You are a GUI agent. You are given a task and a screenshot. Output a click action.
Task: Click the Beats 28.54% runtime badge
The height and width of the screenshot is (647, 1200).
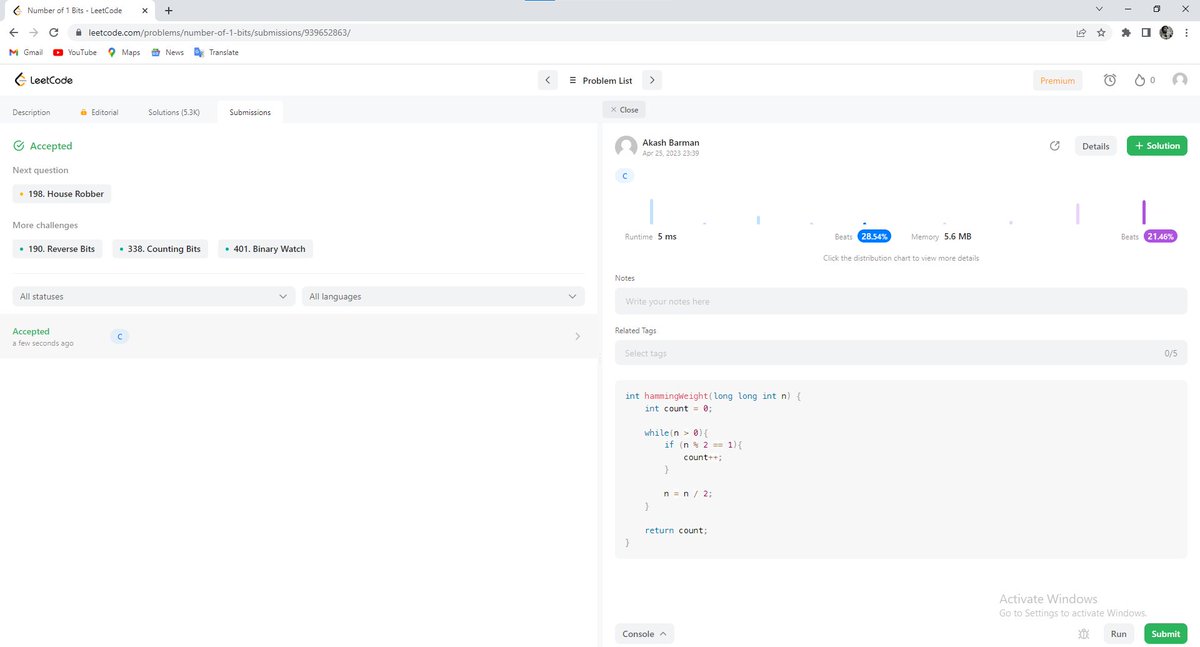pos(873,237)
